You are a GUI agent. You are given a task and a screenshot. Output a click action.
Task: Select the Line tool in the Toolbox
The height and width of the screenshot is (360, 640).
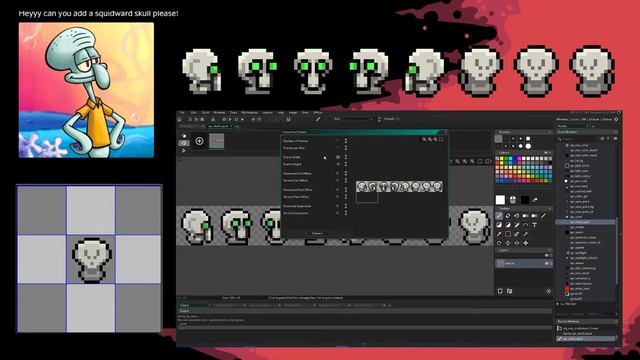point(543,216)
